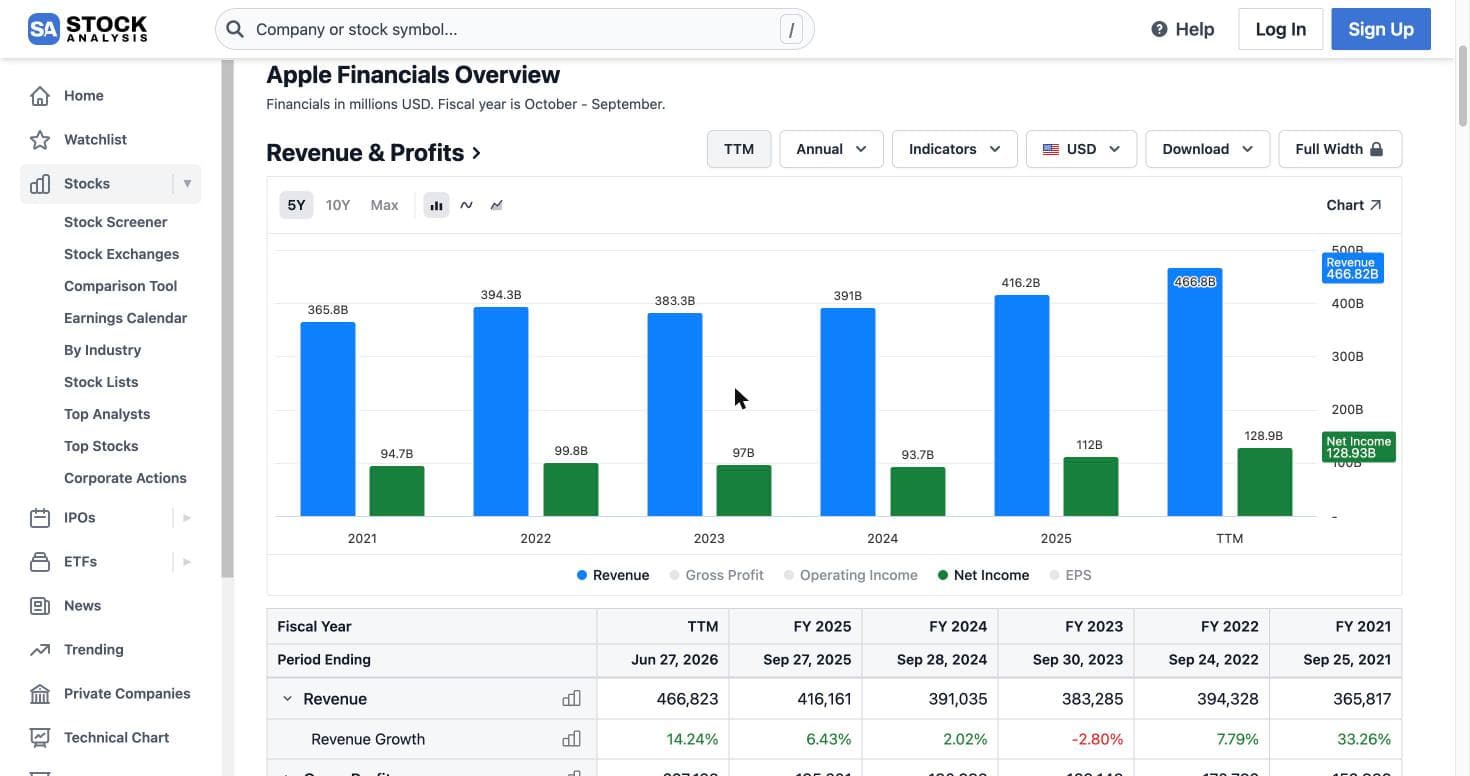Click TTM revenue value 466,823

687,699
